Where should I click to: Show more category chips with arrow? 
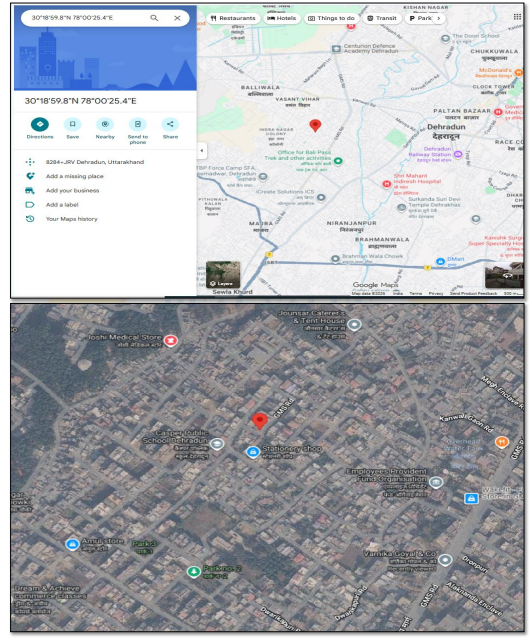tap(438, 18)
